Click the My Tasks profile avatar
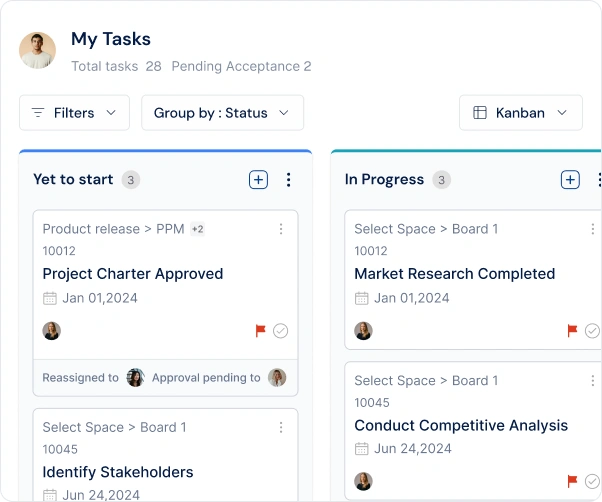The height and width of the screenshot is (502, 602). [x=38, y=50]
